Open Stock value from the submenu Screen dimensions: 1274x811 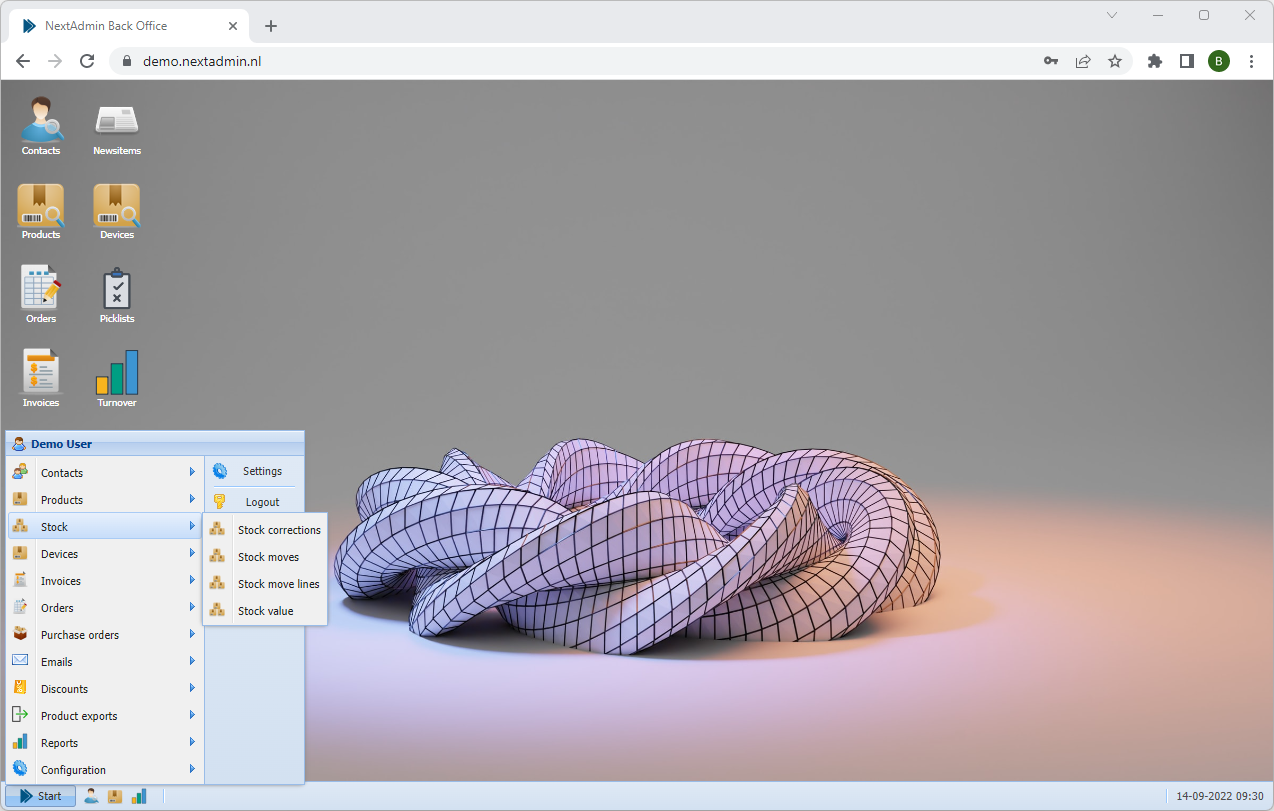coord(265,611)
